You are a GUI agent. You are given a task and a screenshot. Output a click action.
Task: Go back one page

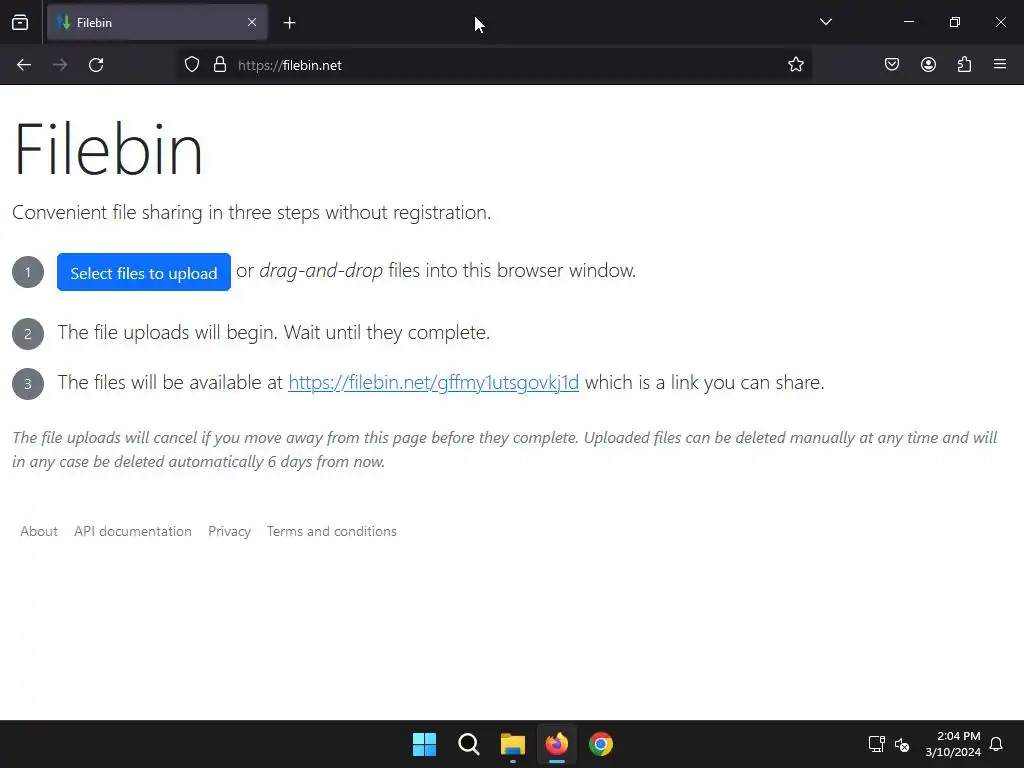coord(24,65)
